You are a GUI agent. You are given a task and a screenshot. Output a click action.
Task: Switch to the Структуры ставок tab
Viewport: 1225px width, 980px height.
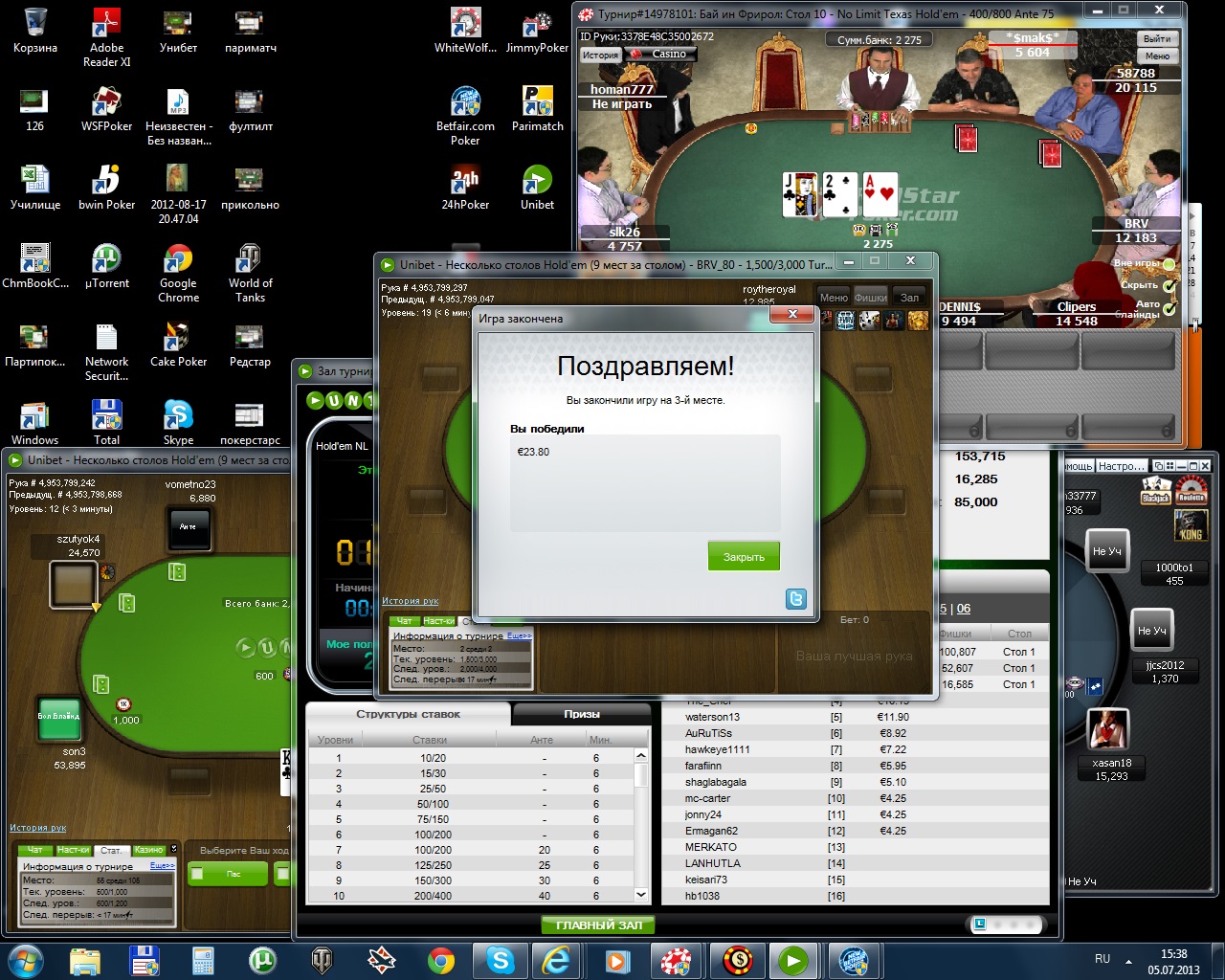408,714
